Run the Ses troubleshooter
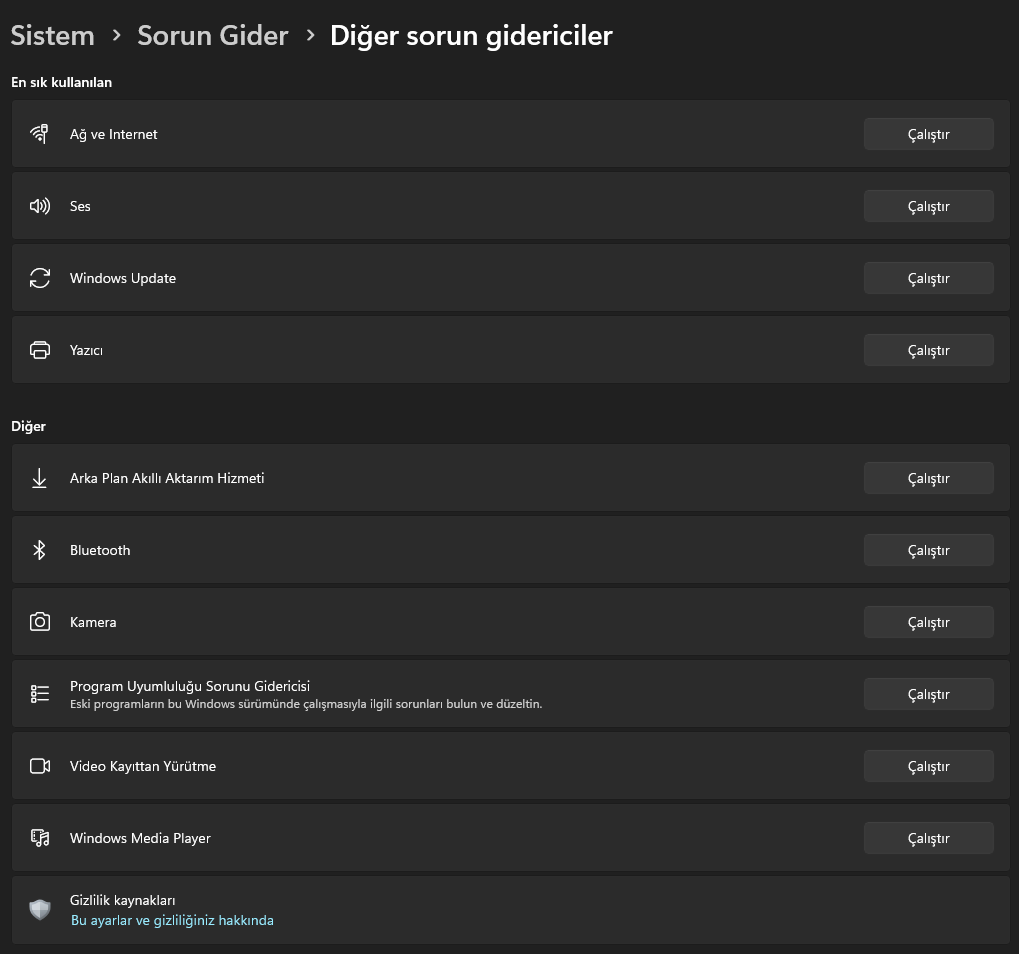Viewport: 1019px width, 954px height. [x=928, y=205]
